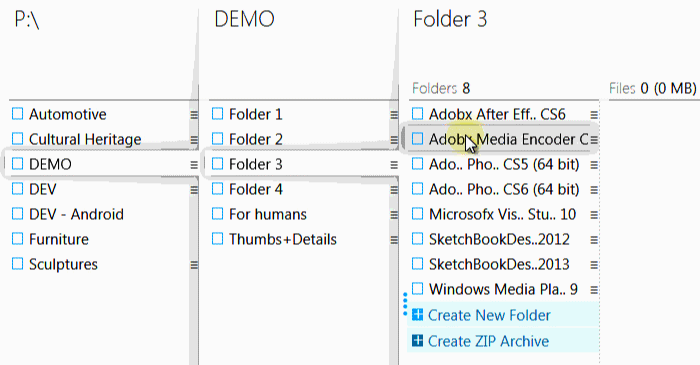
Task: Click the Files 0 (0 MB) label
Action: click(653, 88)
